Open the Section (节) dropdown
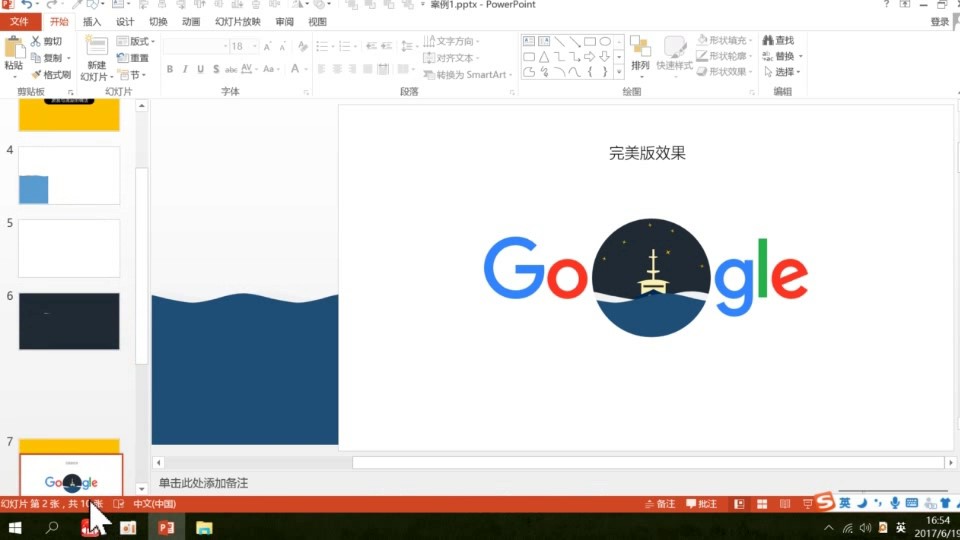The height and width of the screenshot is (540, 960). tap(132, 75)
